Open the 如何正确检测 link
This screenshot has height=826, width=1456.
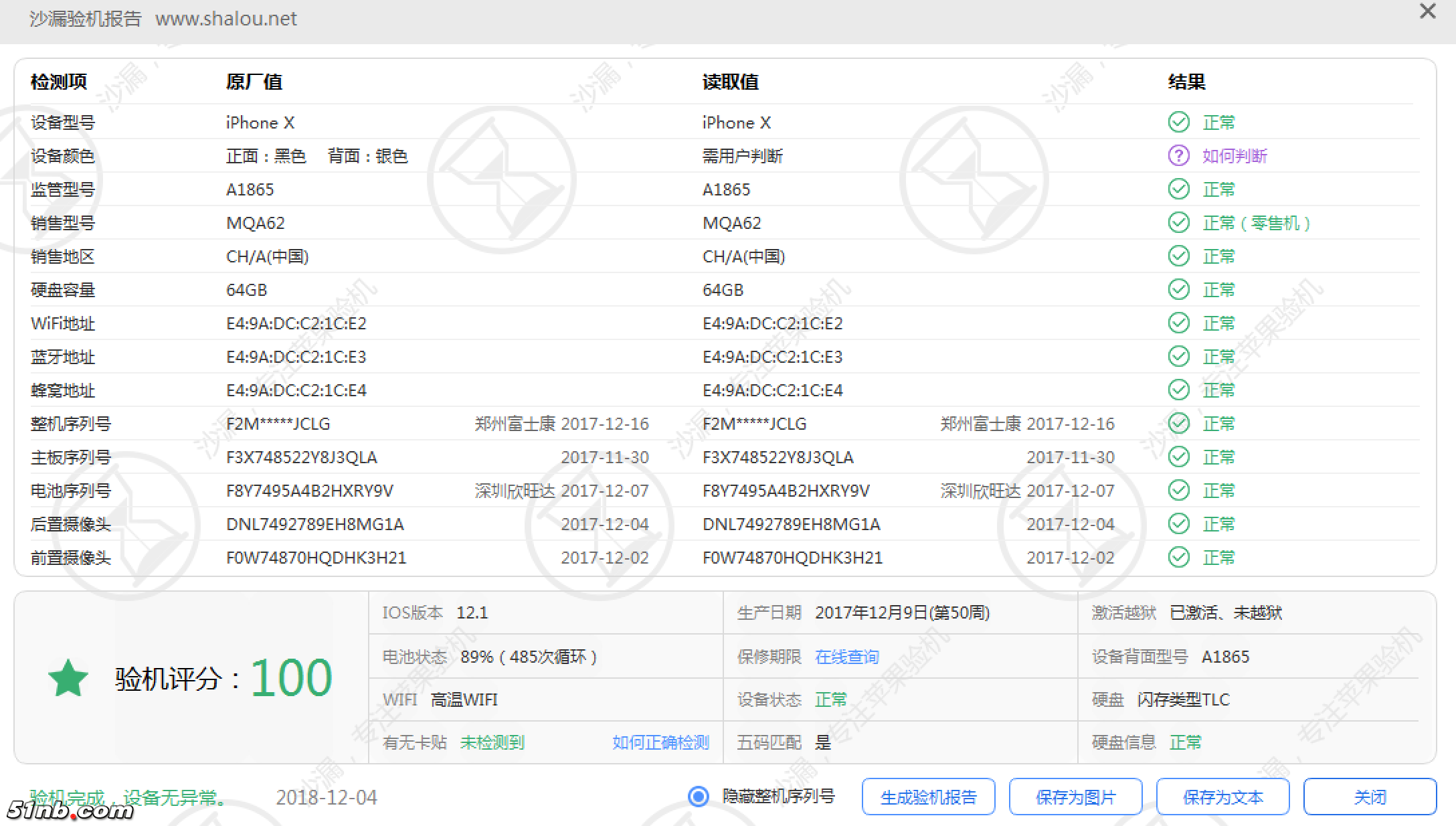click(660, 742)
